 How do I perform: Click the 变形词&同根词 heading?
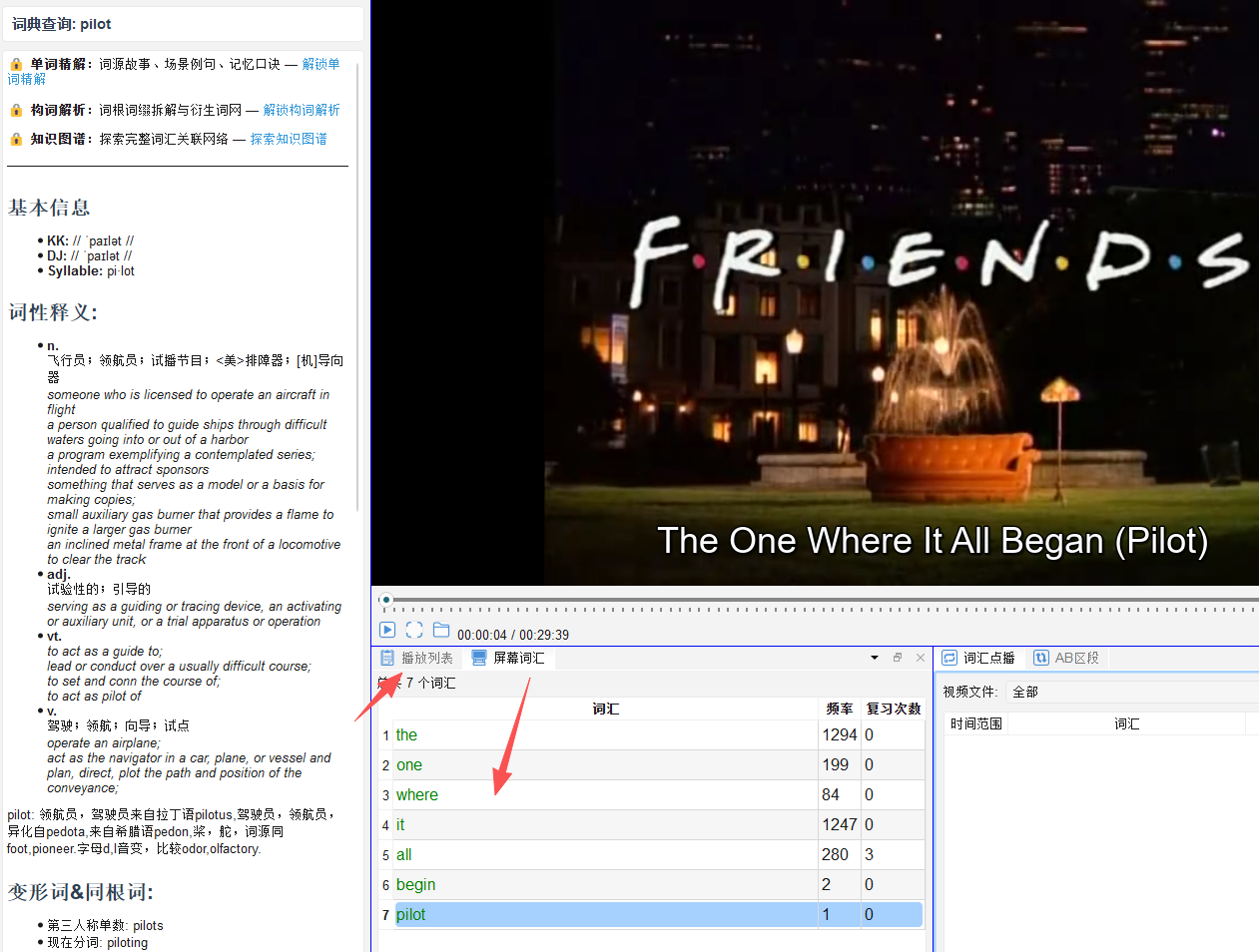[x=81, y=892]
